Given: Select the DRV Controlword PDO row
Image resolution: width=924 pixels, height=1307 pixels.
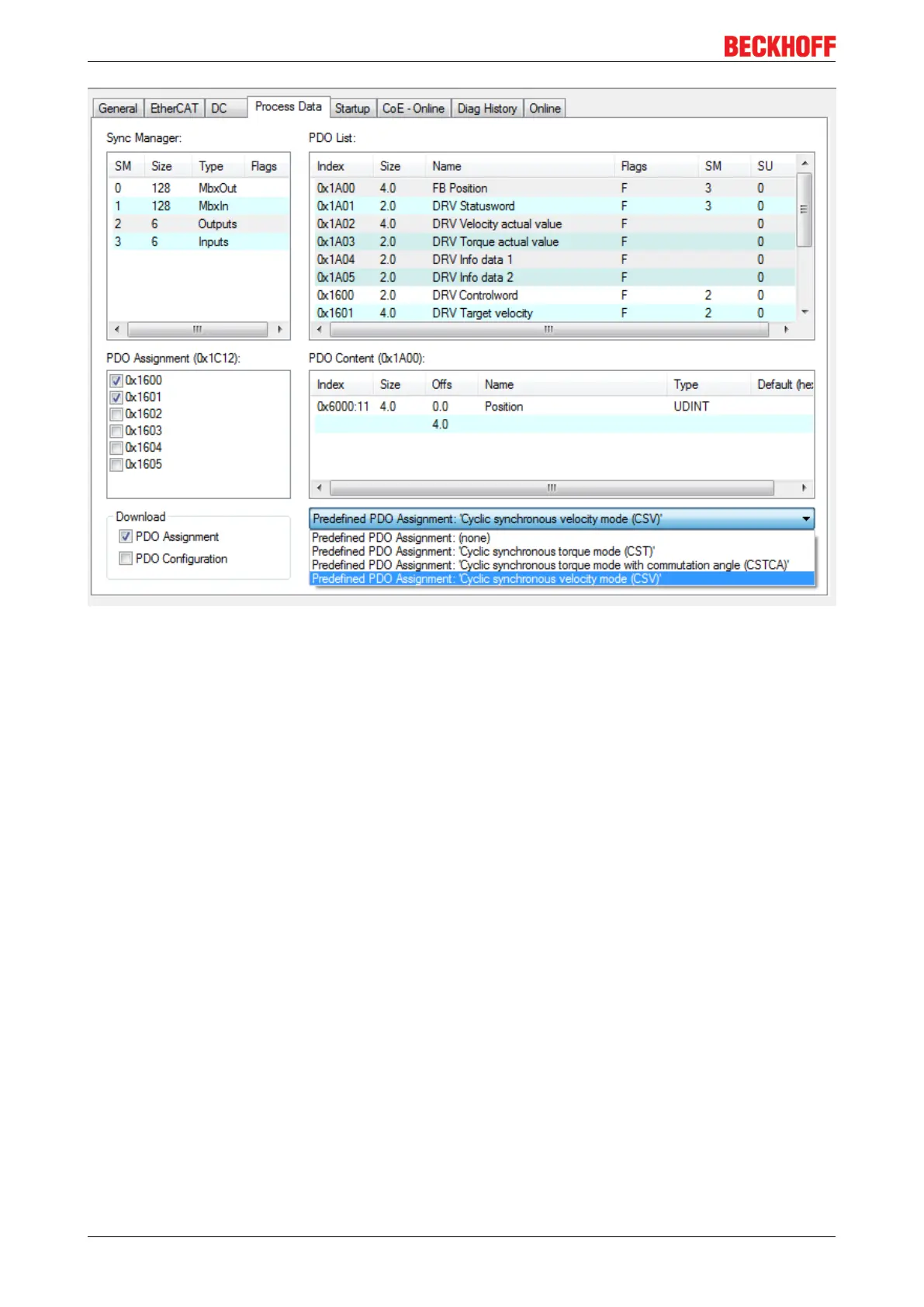Looking at the screenshot, I should click(x=553, y=295).
